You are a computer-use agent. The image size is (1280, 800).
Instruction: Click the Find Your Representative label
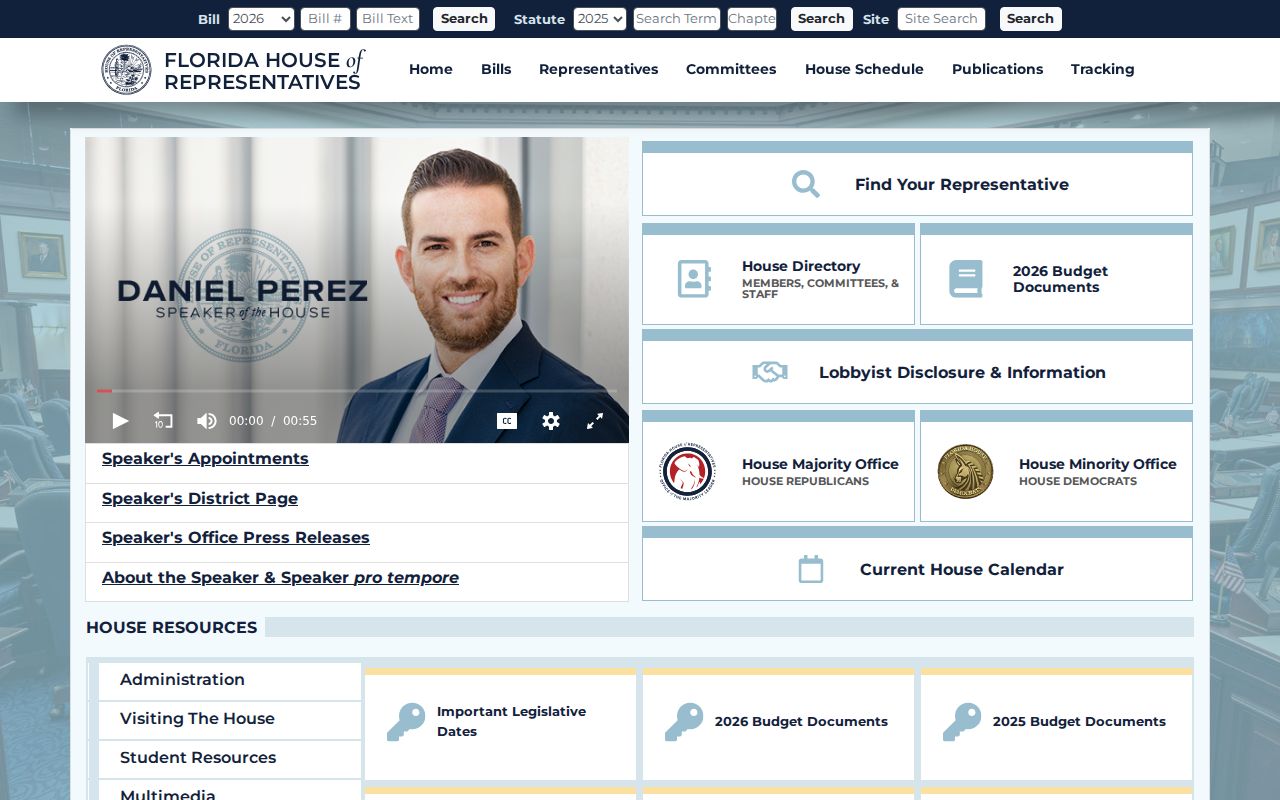coord(962,184)
